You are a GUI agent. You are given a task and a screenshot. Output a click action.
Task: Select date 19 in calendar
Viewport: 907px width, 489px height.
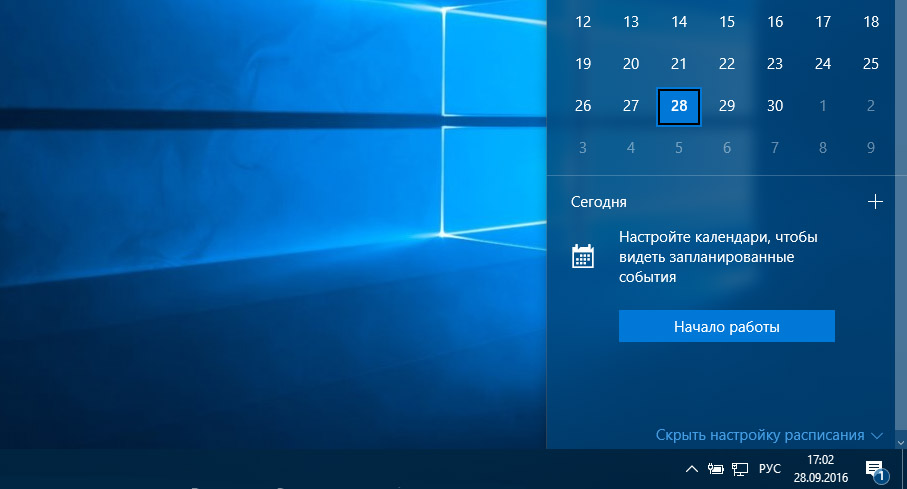[x=583, y=64]
